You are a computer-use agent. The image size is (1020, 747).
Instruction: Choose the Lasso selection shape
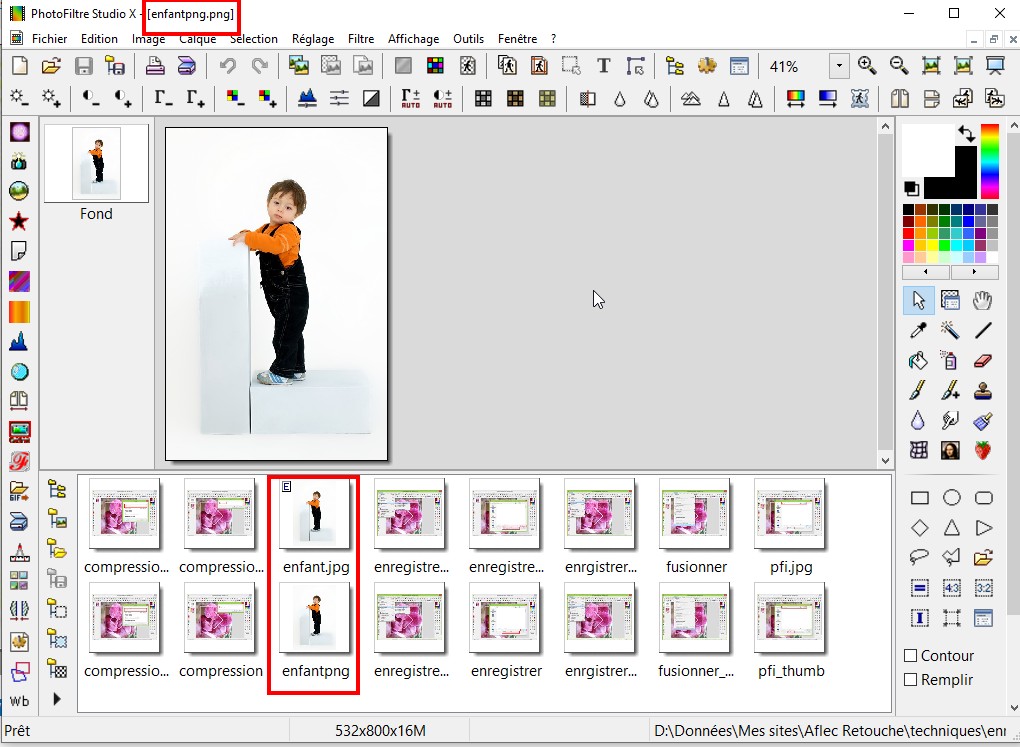click(919, 557)
